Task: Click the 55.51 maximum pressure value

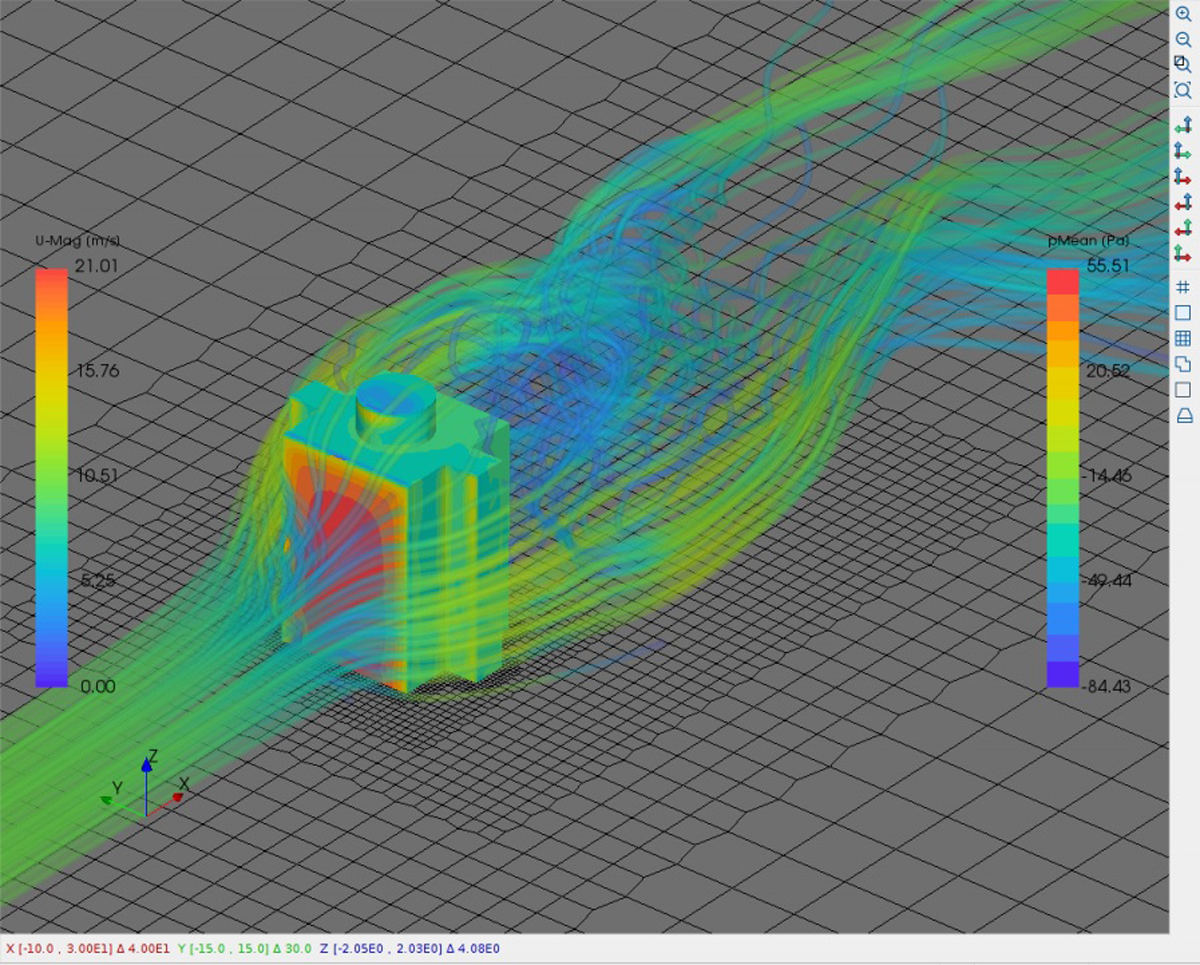Action: pyautogui.click(x=1109, y=265)
